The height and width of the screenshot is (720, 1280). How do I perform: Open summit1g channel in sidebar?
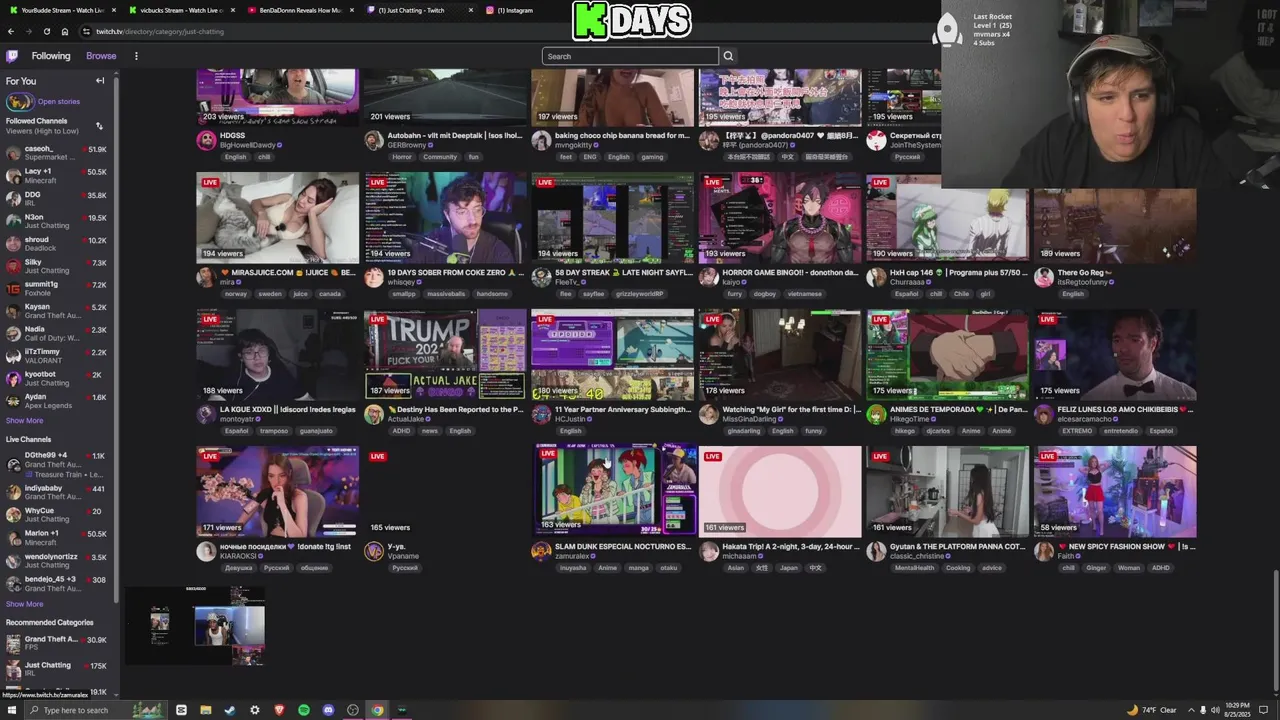58,288
